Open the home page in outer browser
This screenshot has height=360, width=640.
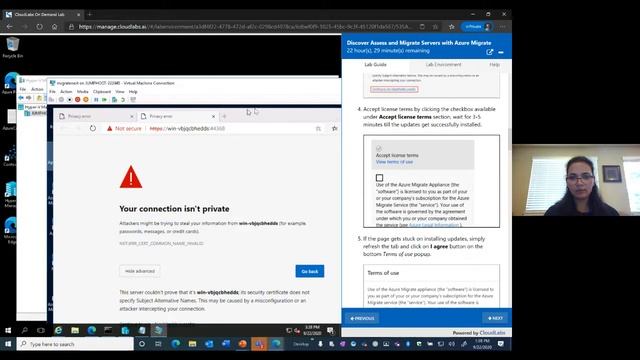tap(54, 27)
